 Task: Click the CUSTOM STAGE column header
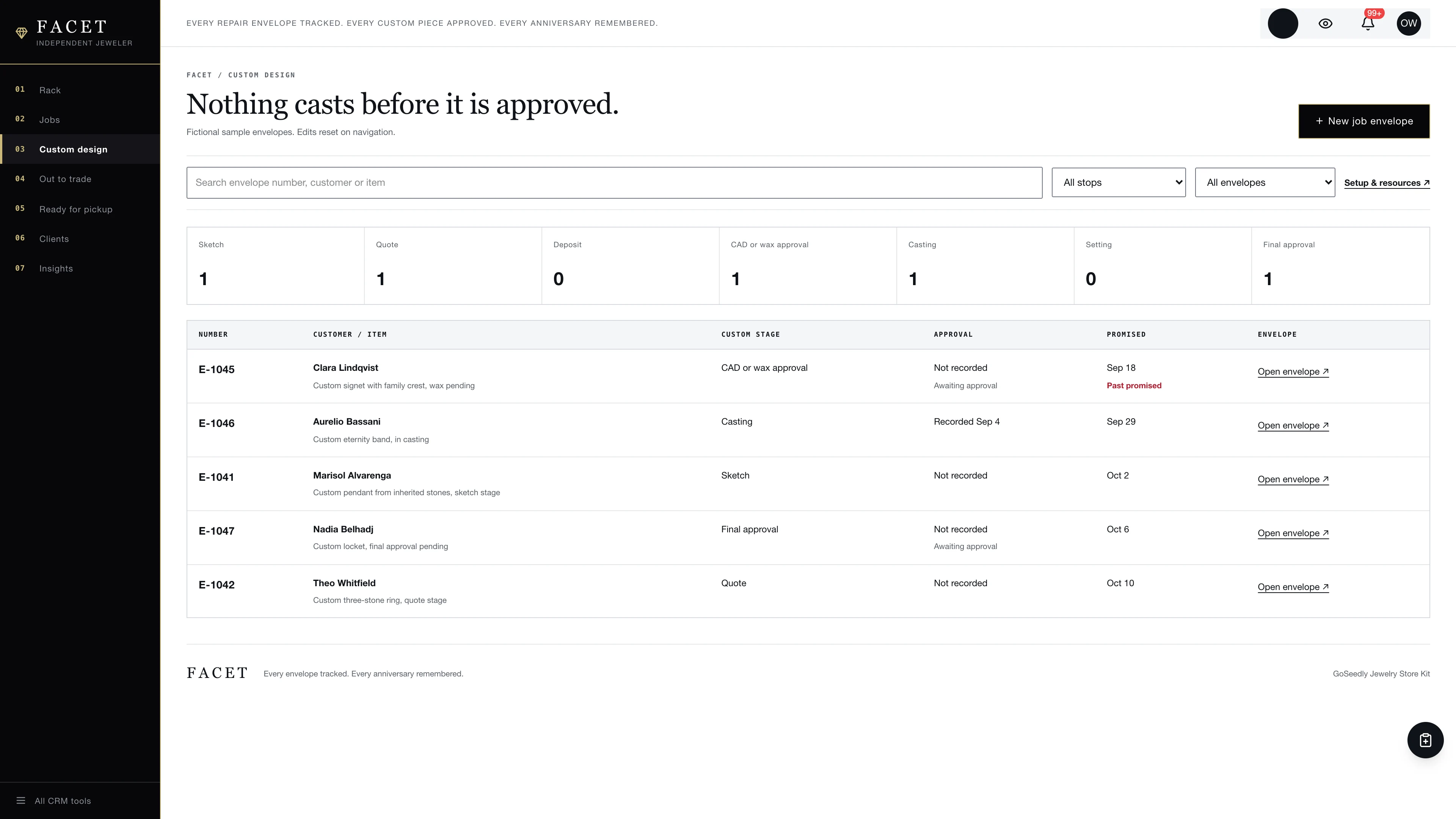pyautogui.click(x=750, y=334)
